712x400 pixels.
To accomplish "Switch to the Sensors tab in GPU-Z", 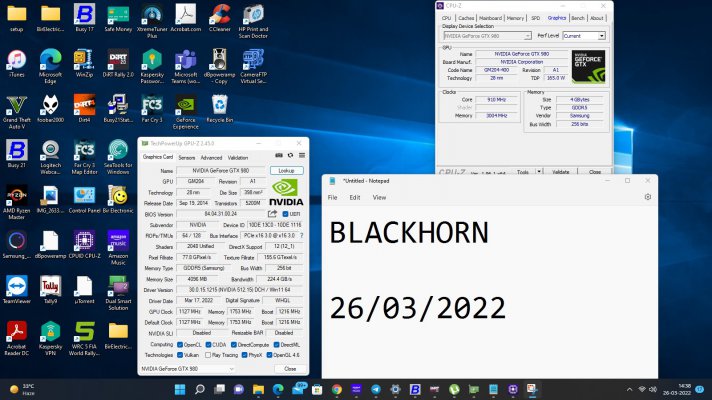I will coord(187,158).
